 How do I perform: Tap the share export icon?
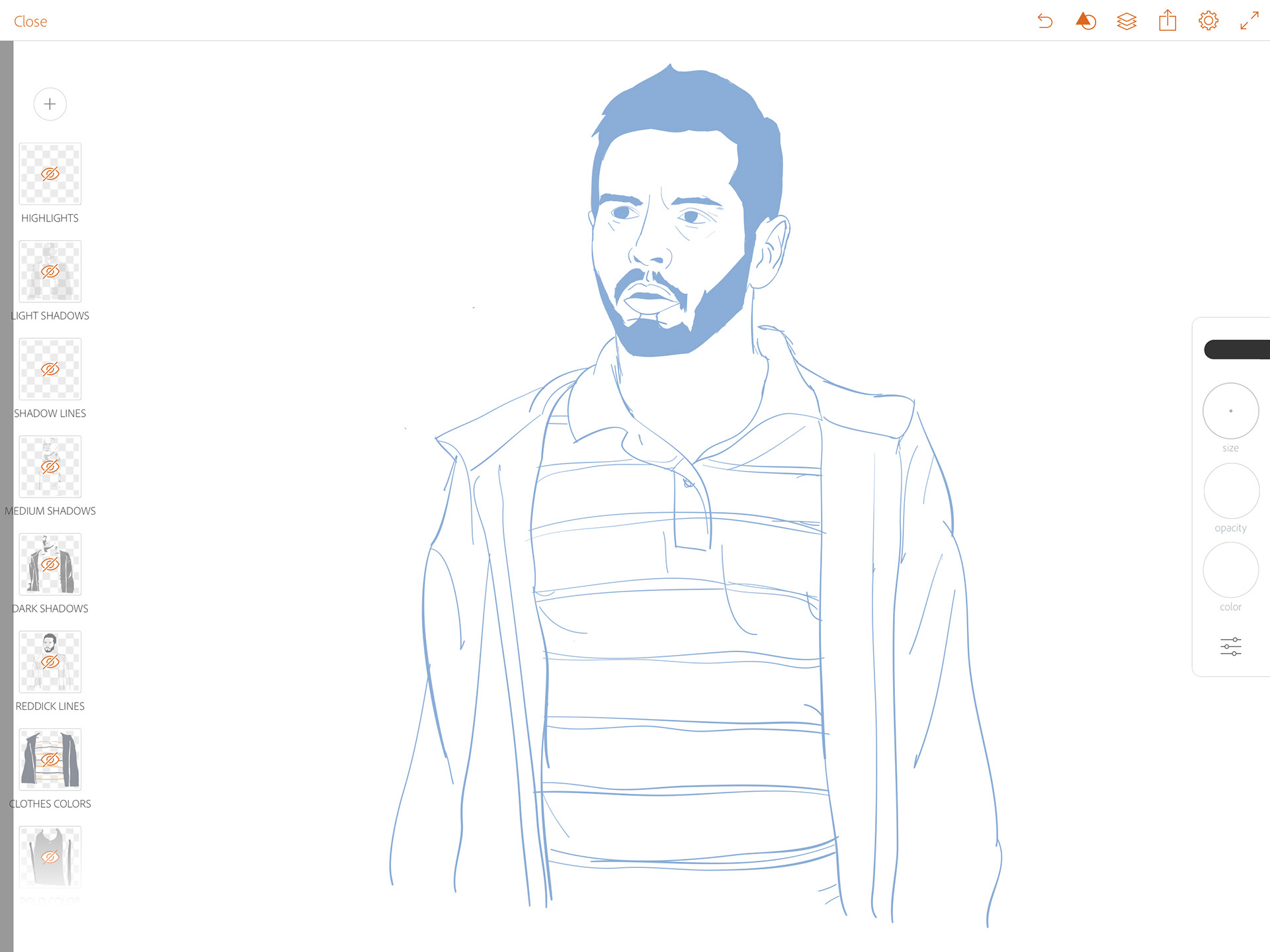(1167, 21)
